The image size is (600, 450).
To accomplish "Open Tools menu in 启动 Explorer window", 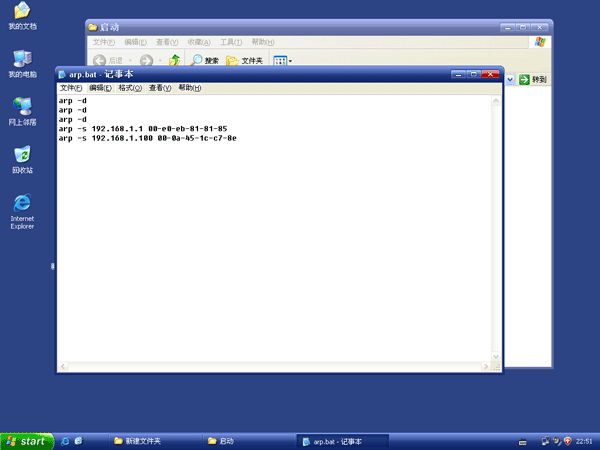I will [x=231, y=42].
